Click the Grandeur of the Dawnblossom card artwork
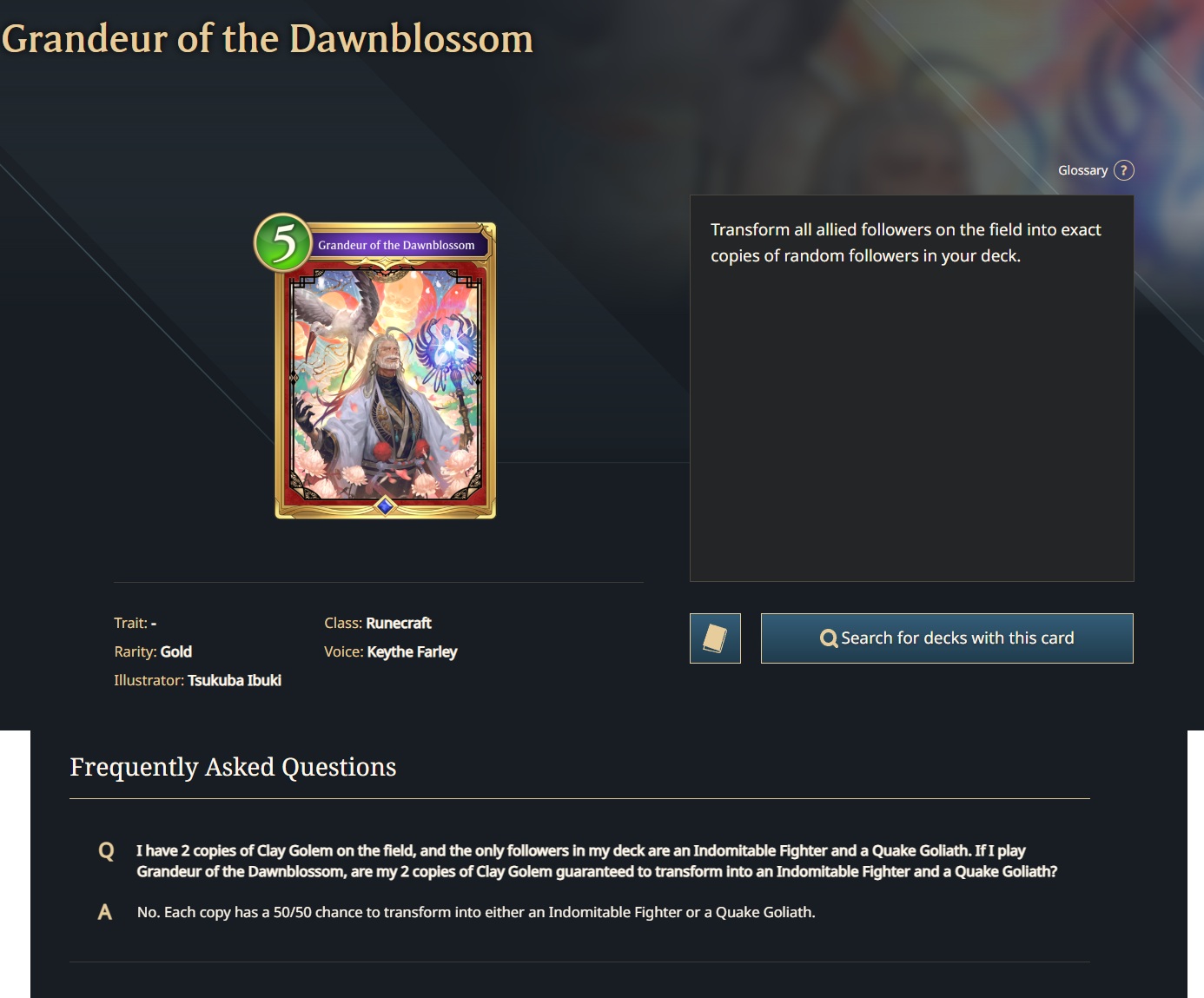 (x=386, y=384)
